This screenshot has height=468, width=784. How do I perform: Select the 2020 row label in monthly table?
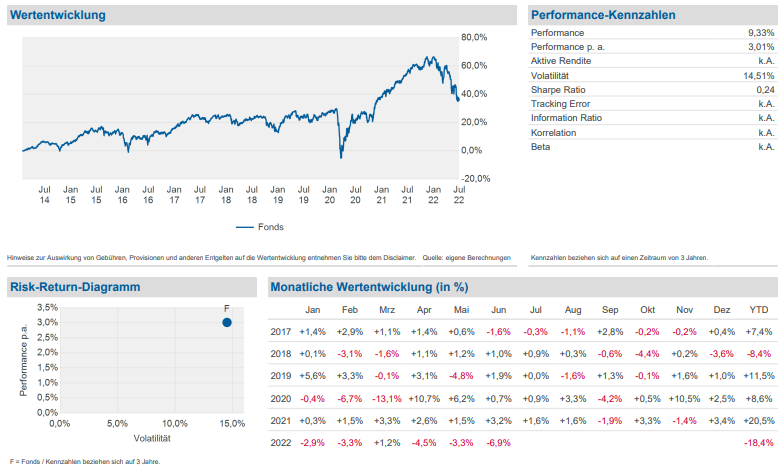coord(281,398)
